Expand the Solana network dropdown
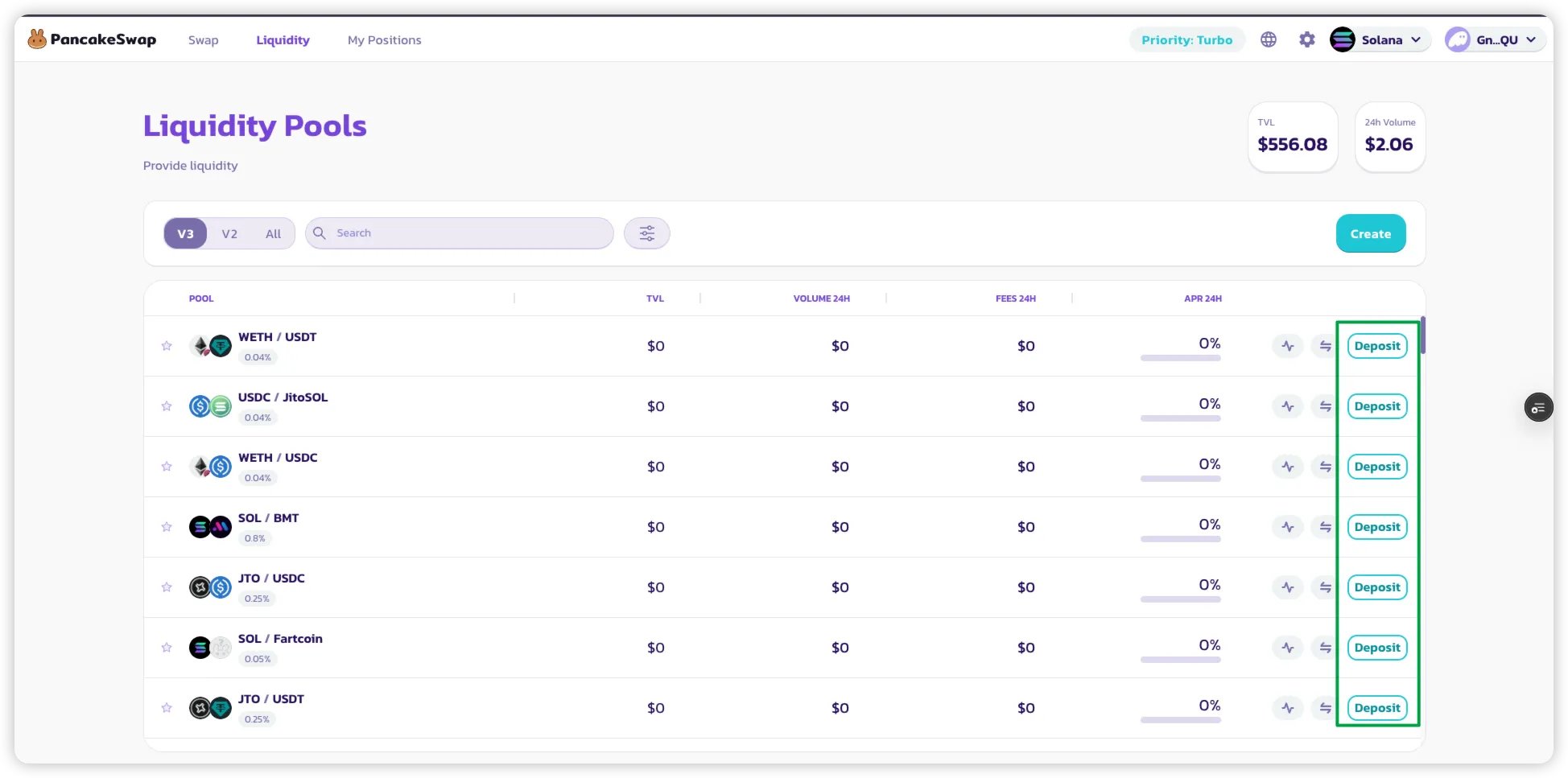The image size is (1568, 778). coord(1380,39)
